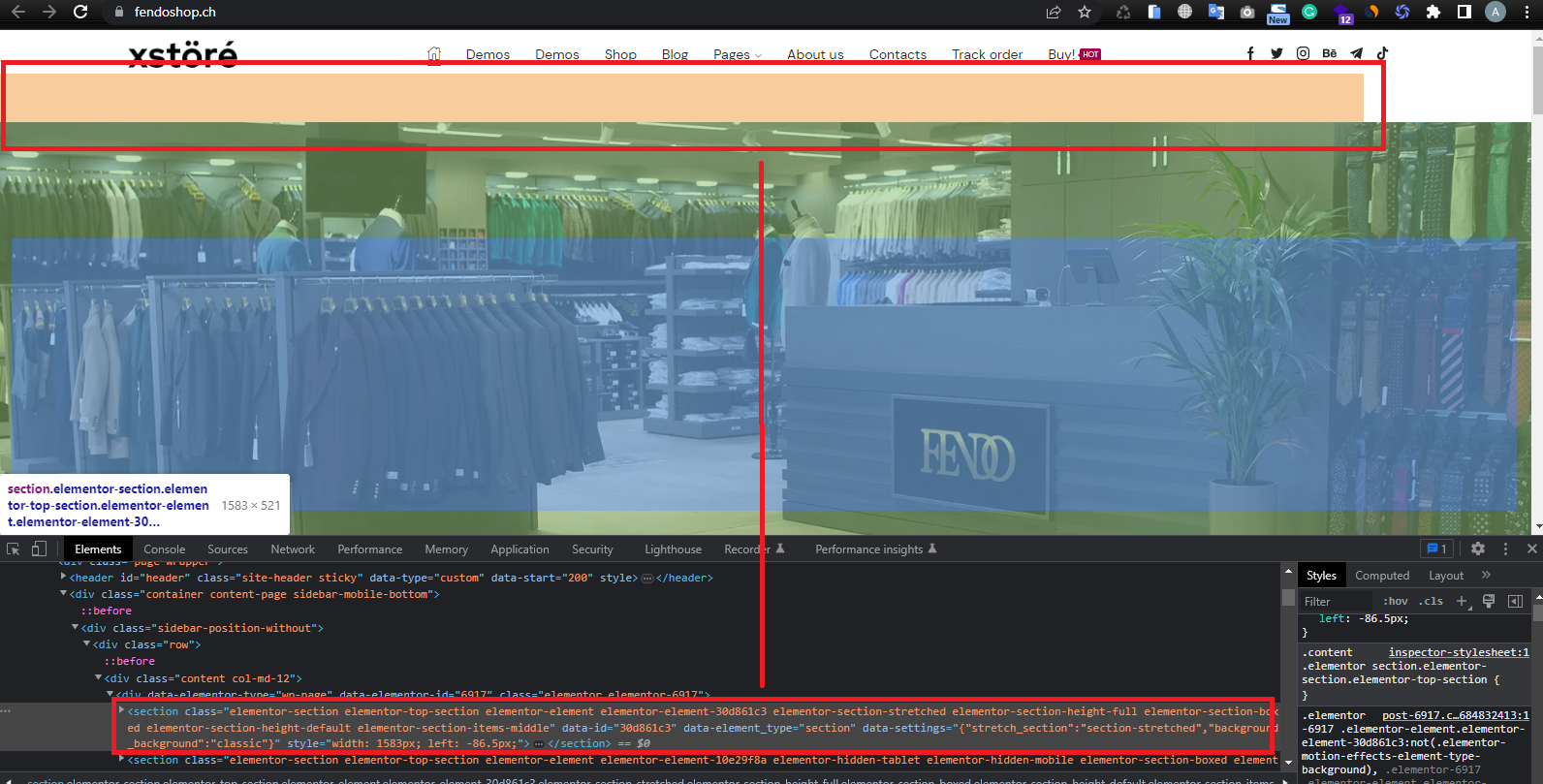Click the styles Filter input field
Screen dimensions: 1543x784
point(1338,601)
